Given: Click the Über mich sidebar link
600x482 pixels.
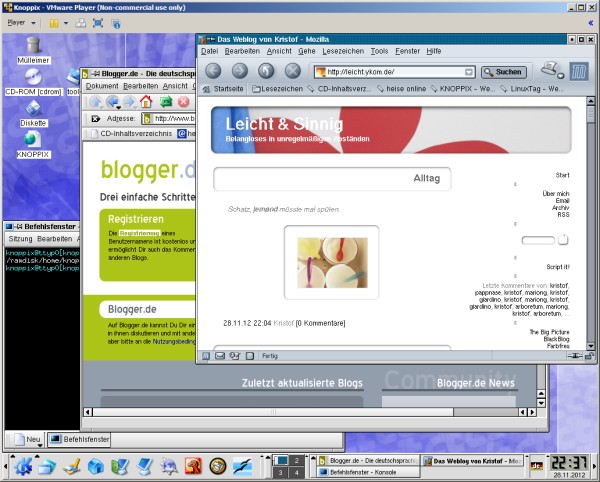Looking at the screenshot, I should (x=556, y=194).
